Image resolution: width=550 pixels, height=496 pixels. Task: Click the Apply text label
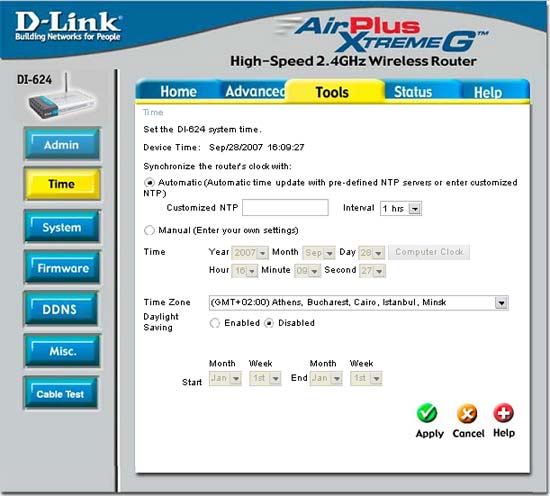(430, 434)
